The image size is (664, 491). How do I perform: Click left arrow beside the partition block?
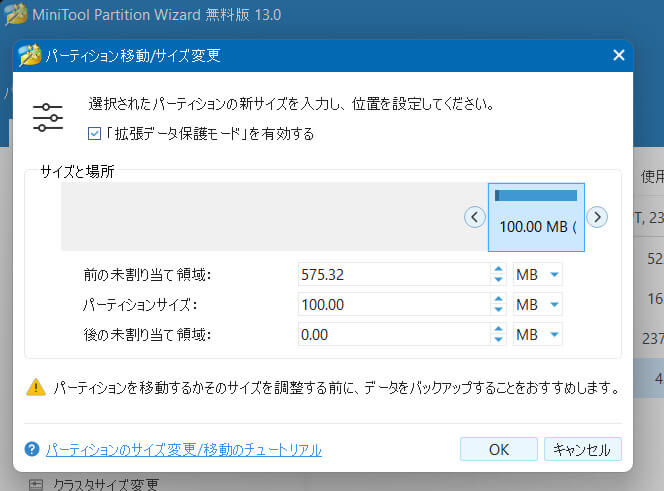475,217
